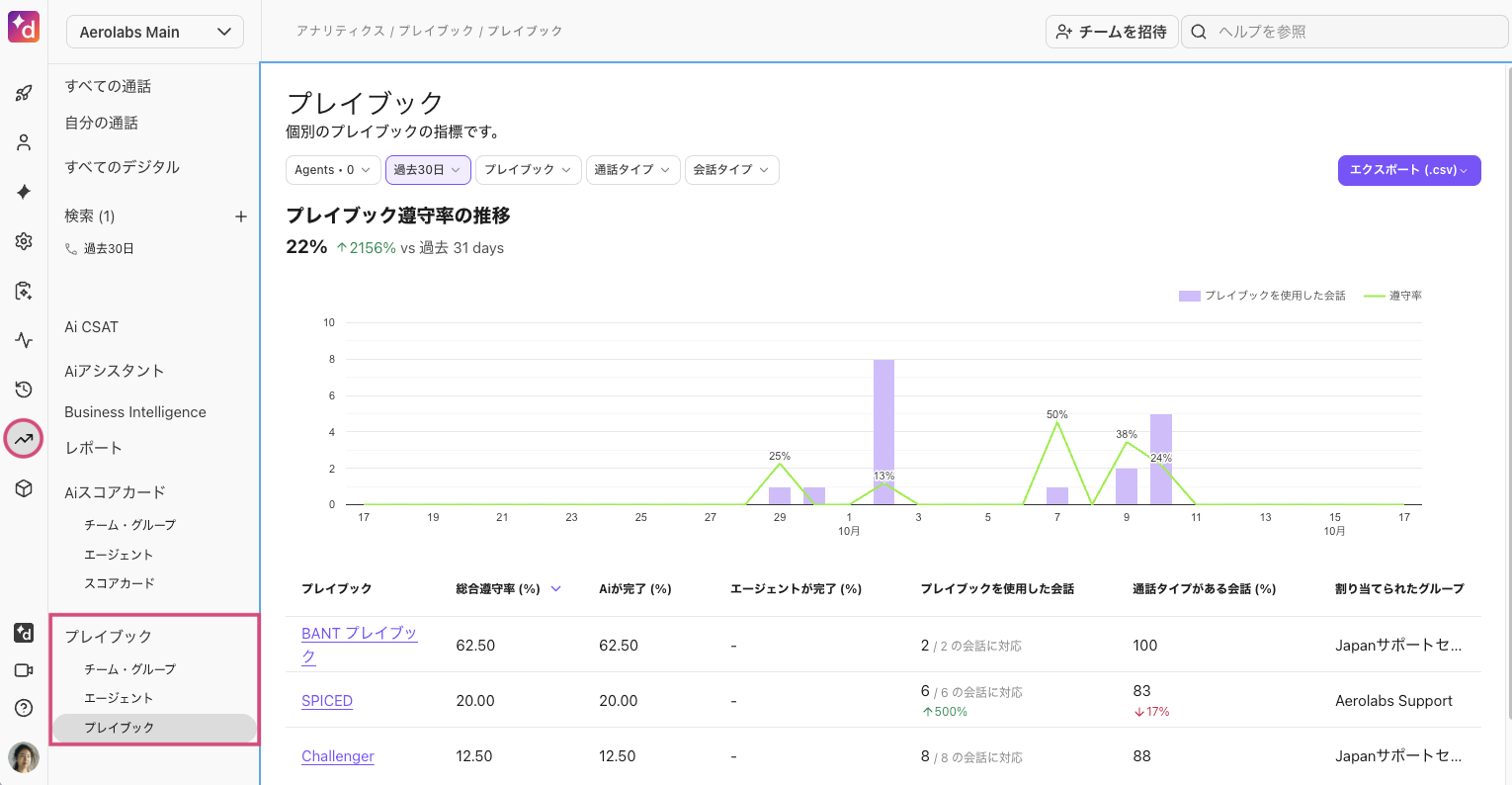Toggle プレイブックを使用した会話 legend series
Image resolution: width=1512 pixels, height=785 pixels.
[1262, 296]
